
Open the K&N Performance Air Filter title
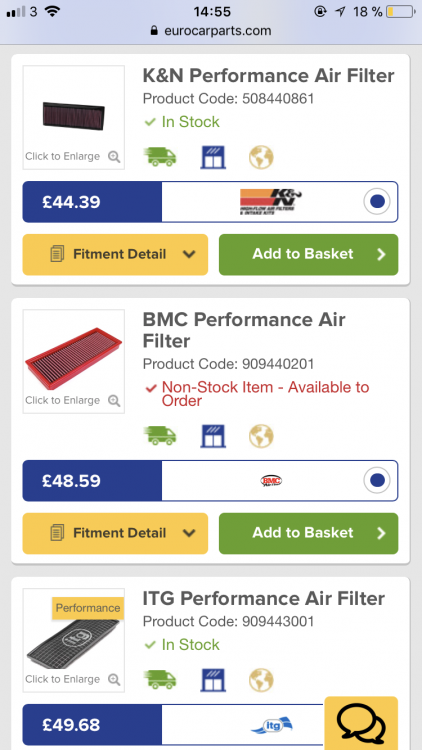268,76
